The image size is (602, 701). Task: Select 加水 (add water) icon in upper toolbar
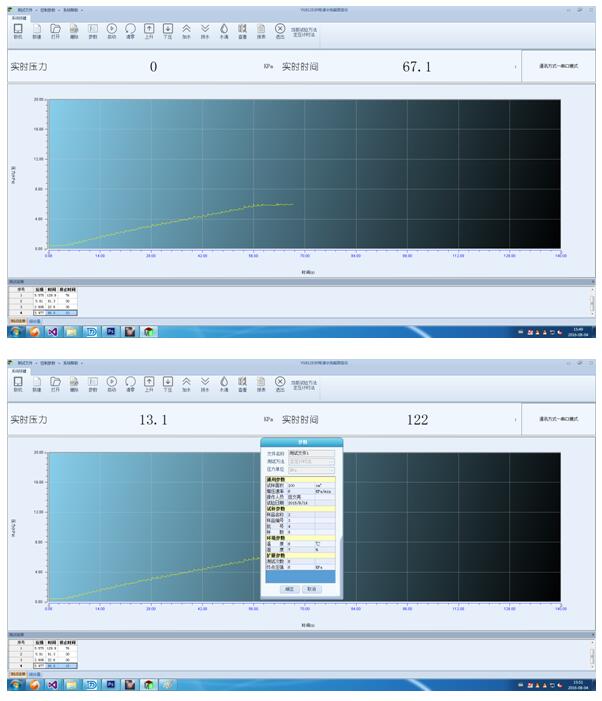point(186,31)
